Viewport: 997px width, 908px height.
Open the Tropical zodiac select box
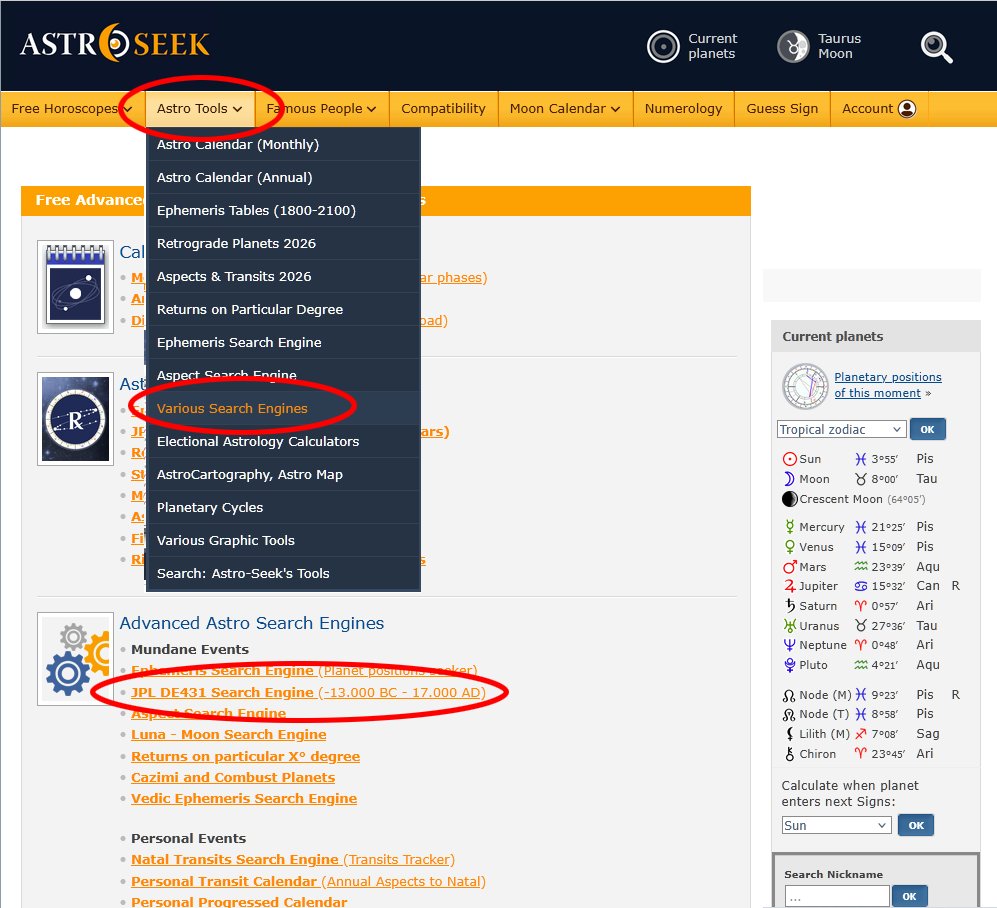tap(841, 429)
